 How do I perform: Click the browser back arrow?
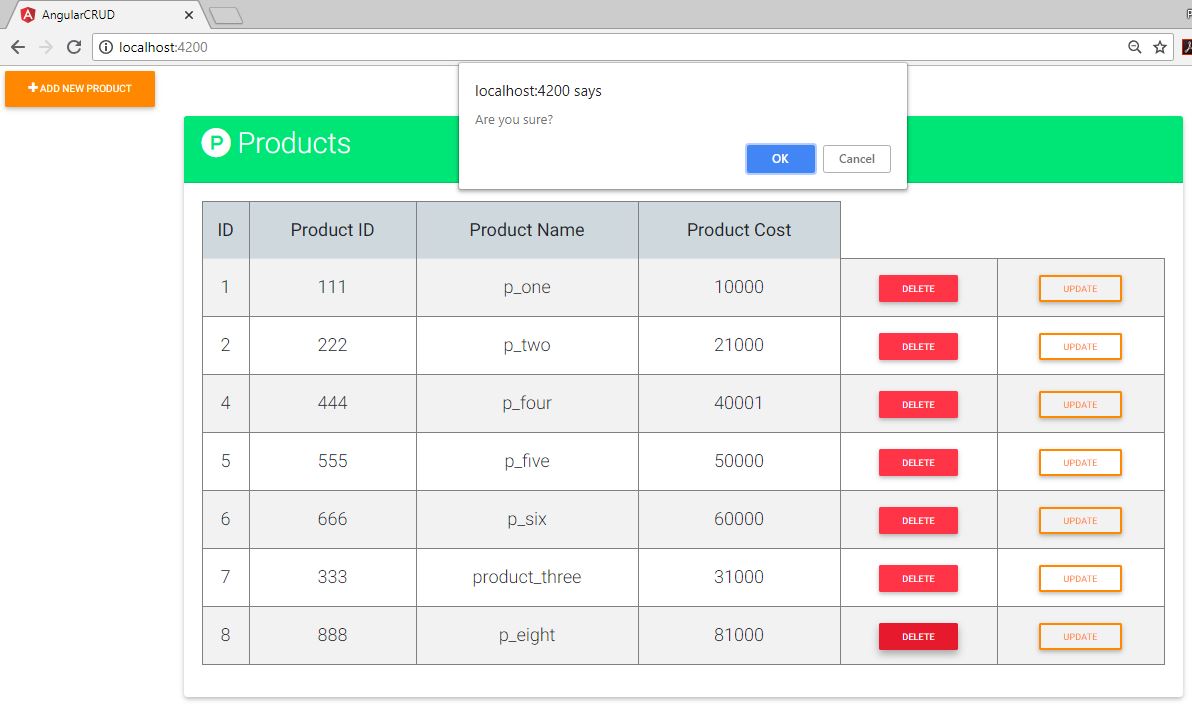pos(17,46)
